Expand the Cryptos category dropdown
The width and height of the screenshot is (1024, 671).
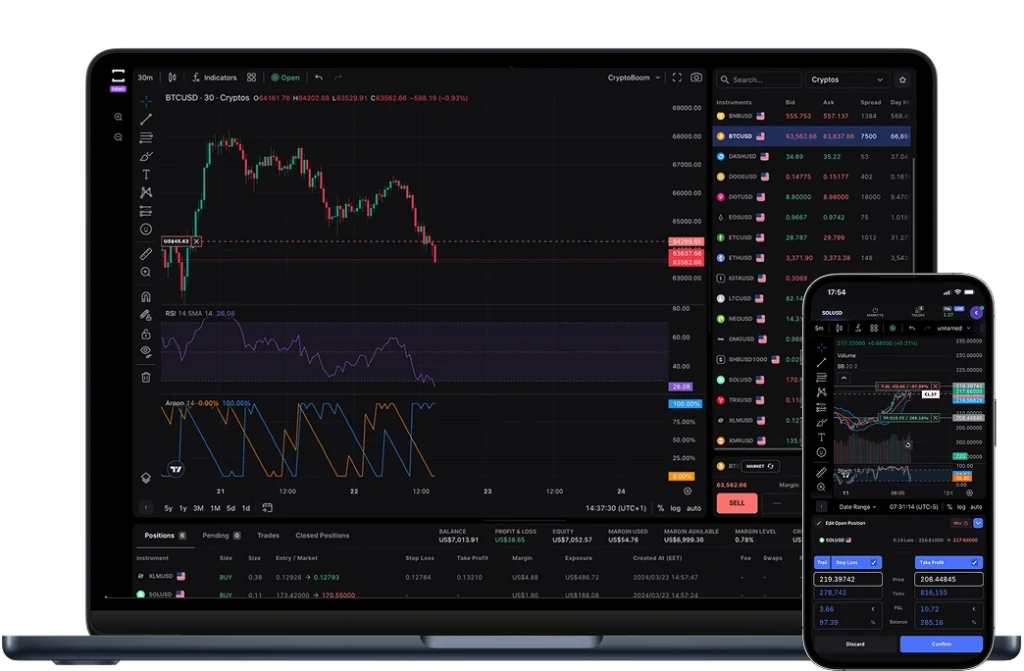click(848, 79)
